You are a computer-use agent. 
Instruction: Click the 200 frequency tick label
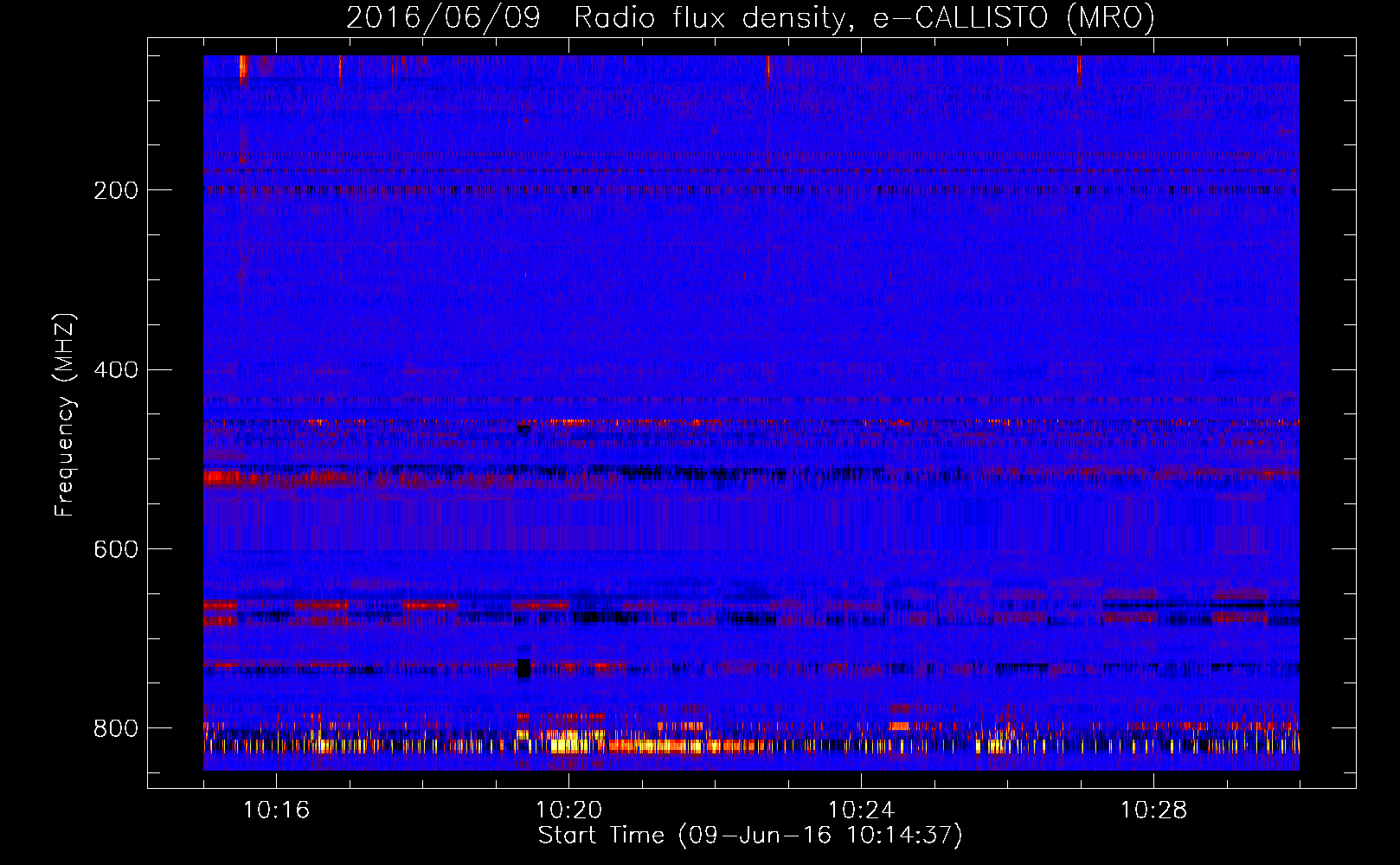[x=116, y=190]
